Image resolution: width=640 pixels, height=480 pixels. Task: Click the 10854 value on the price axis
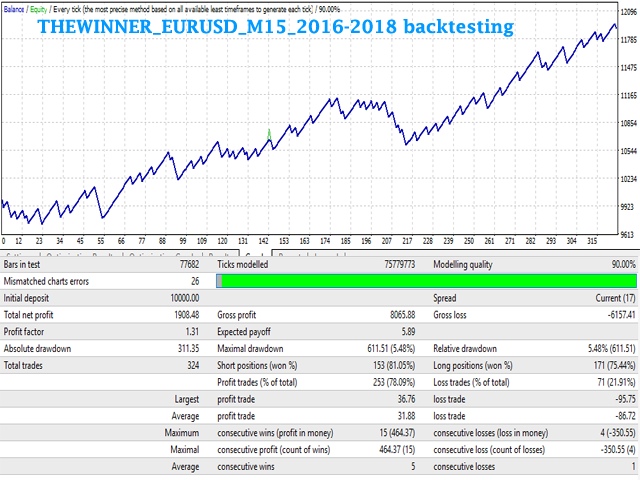[x=629, y=123]
